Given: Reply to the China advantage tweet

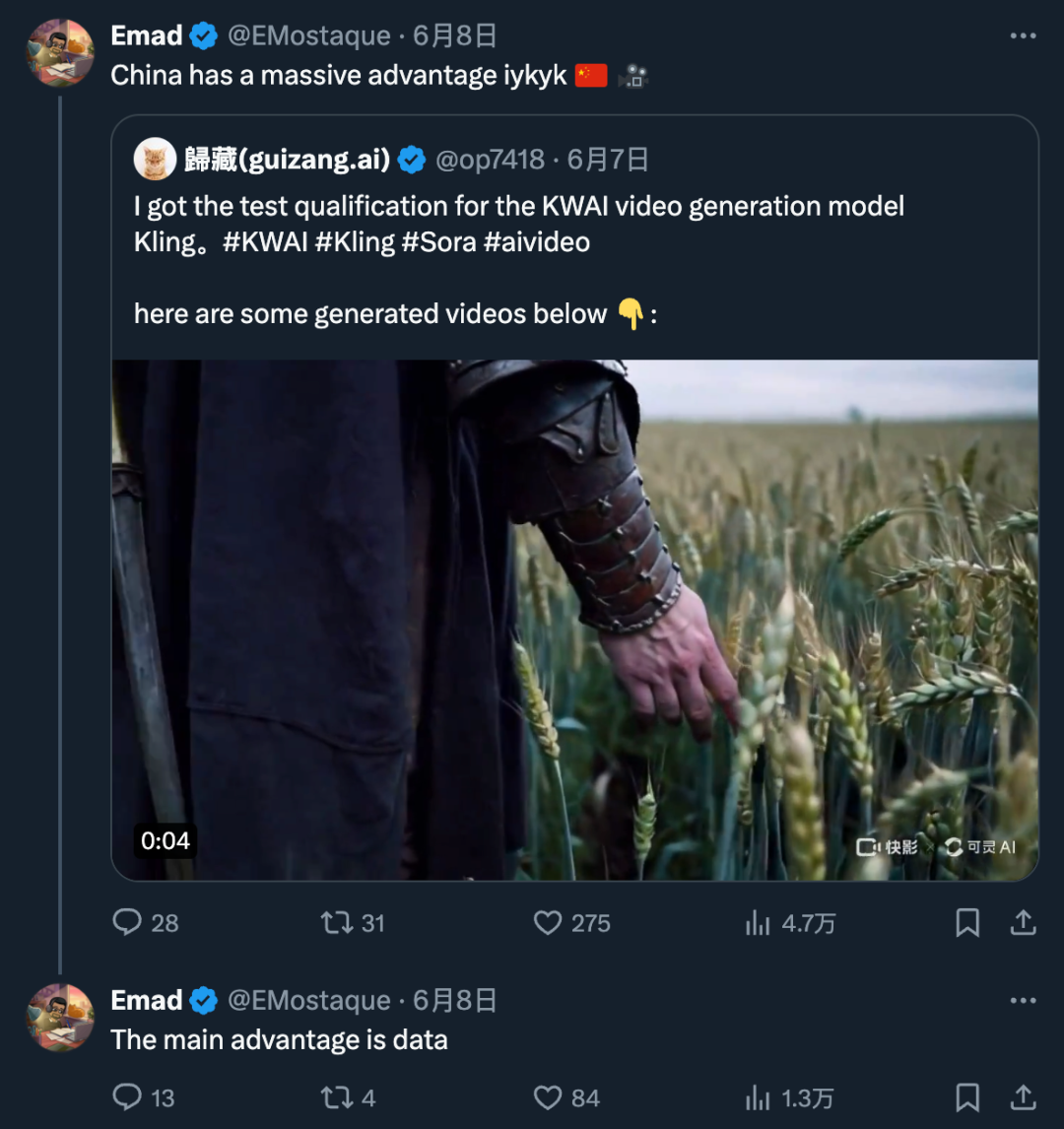Looking at the screenshot, I should point(128,922).
